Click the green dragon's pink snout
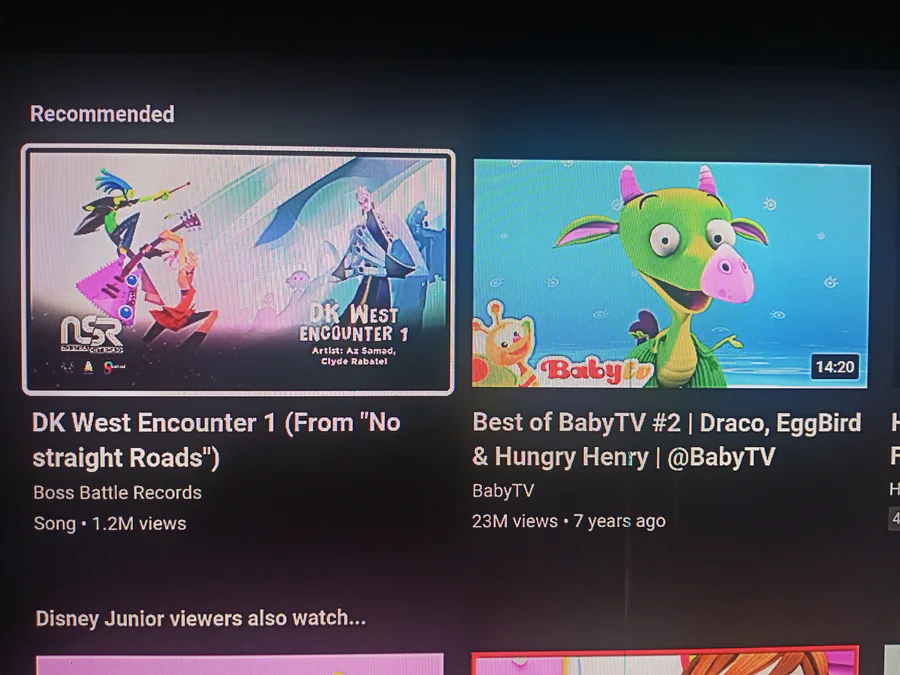This screenshot has height=675, width=900. [728, 274]
